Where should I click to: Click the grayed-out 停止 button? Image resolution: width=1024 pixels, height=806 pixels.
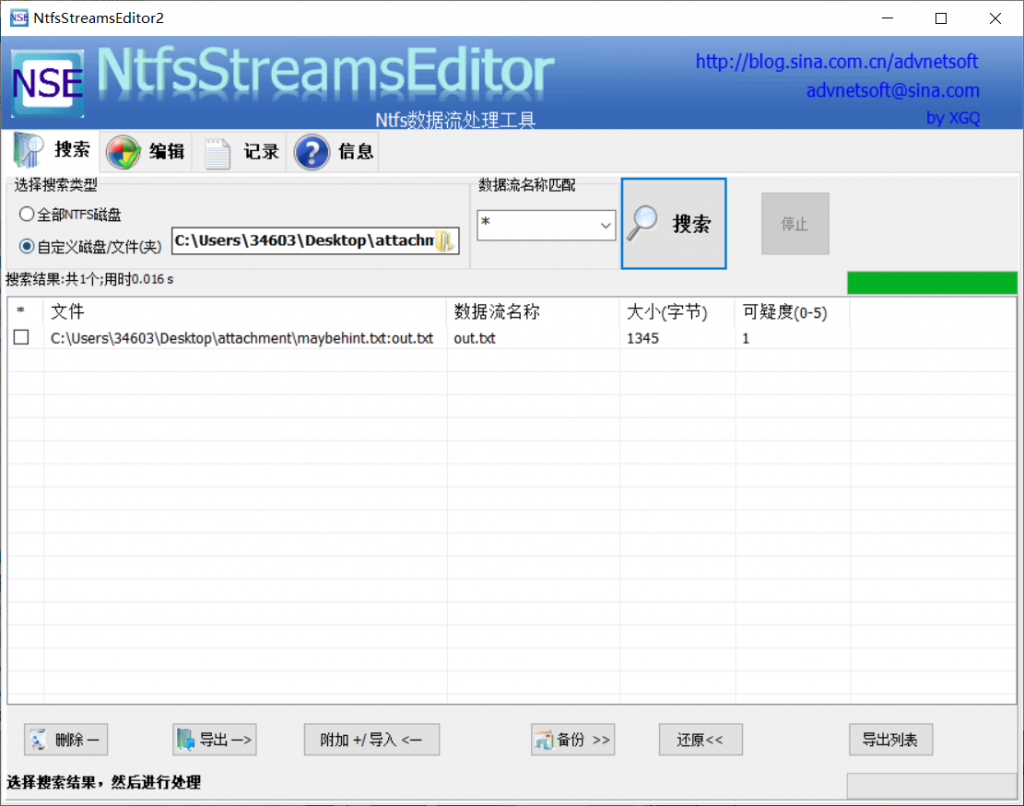click(795, 223)
